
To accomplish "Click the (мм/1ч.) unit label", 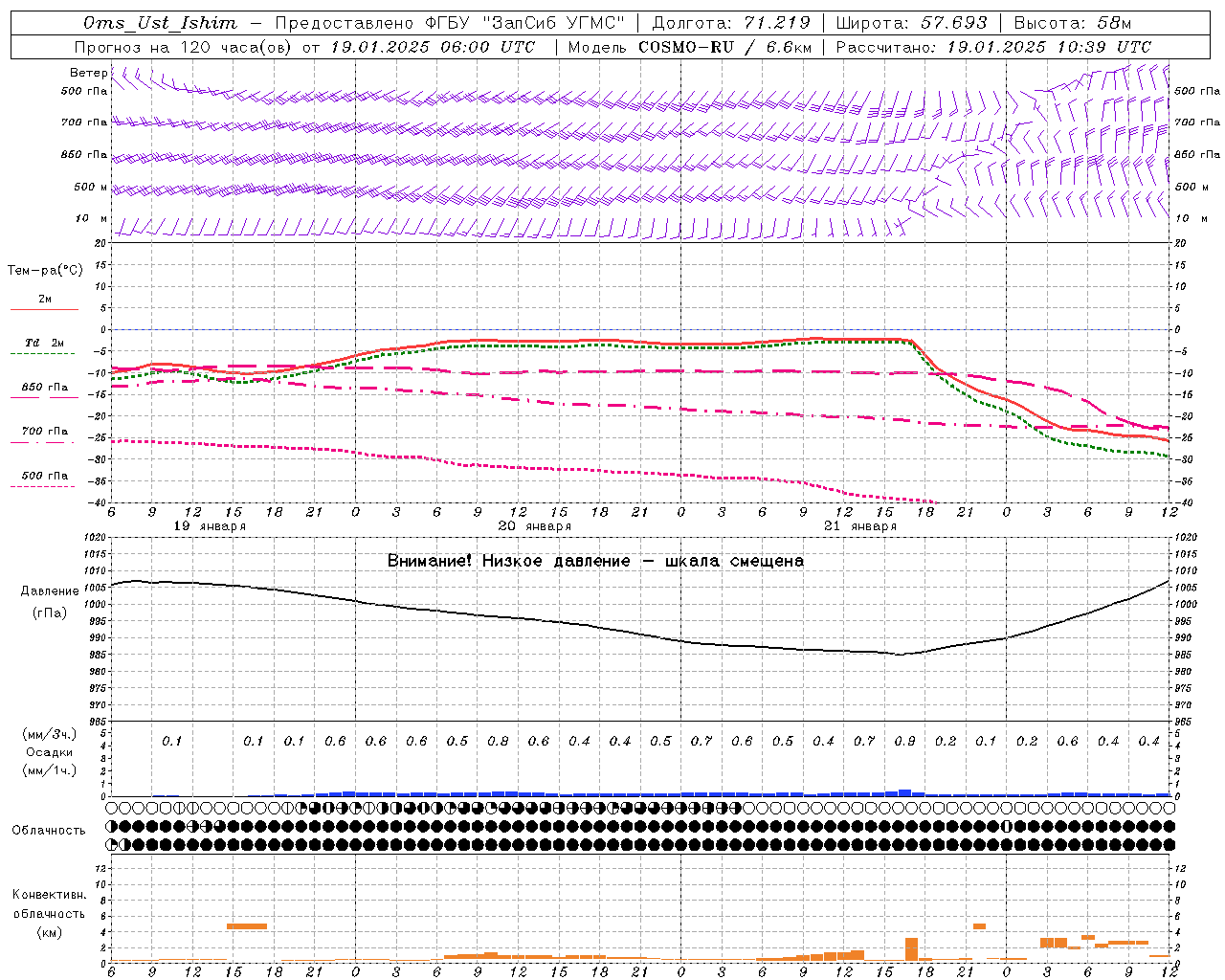I will pyautogui.click(x=50, y=770).
